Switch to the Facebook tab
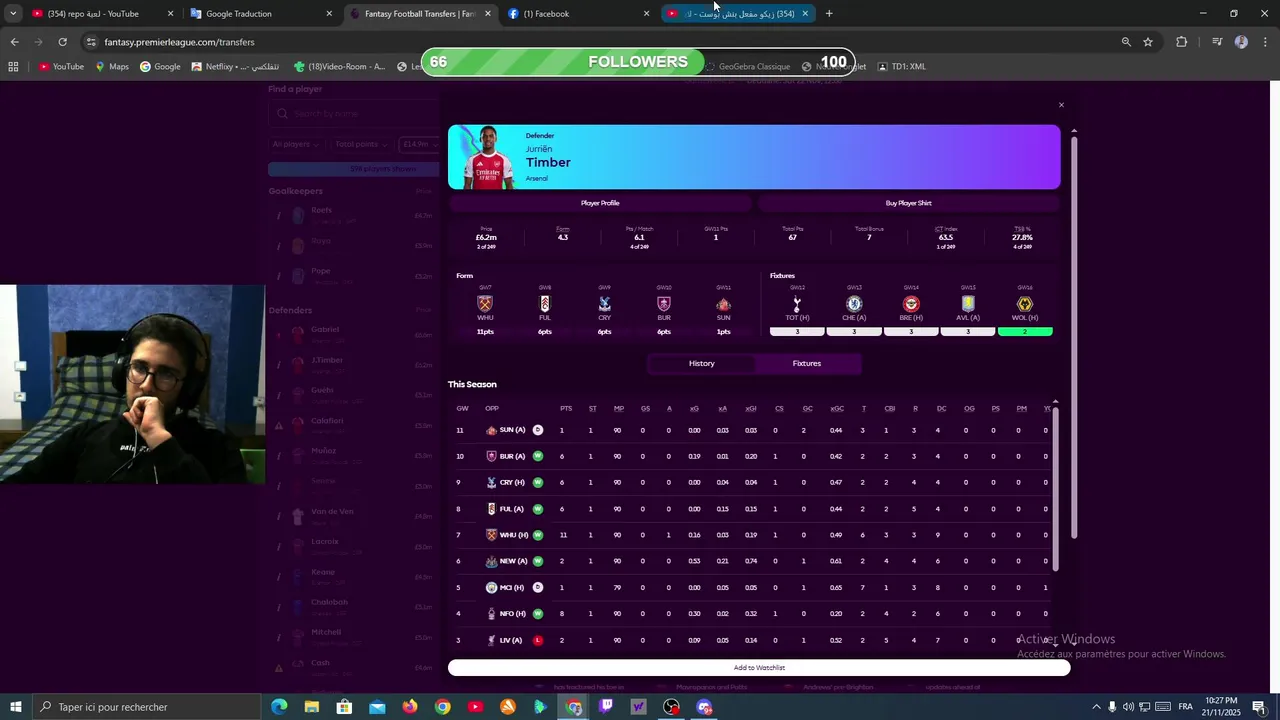This screenshot has height=720, width=1280. coord(578,14)
